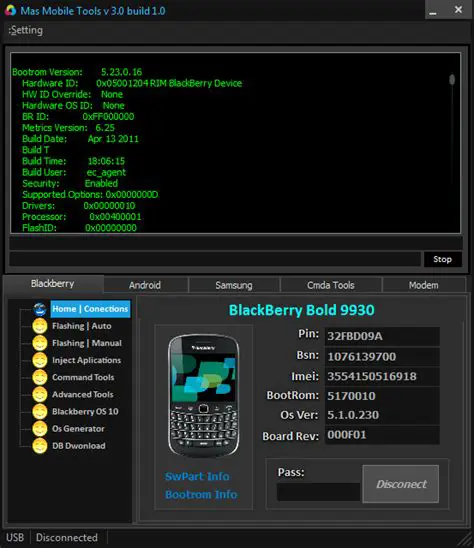
Task: Click the Bootrom Version line in log
Action: 77,72
